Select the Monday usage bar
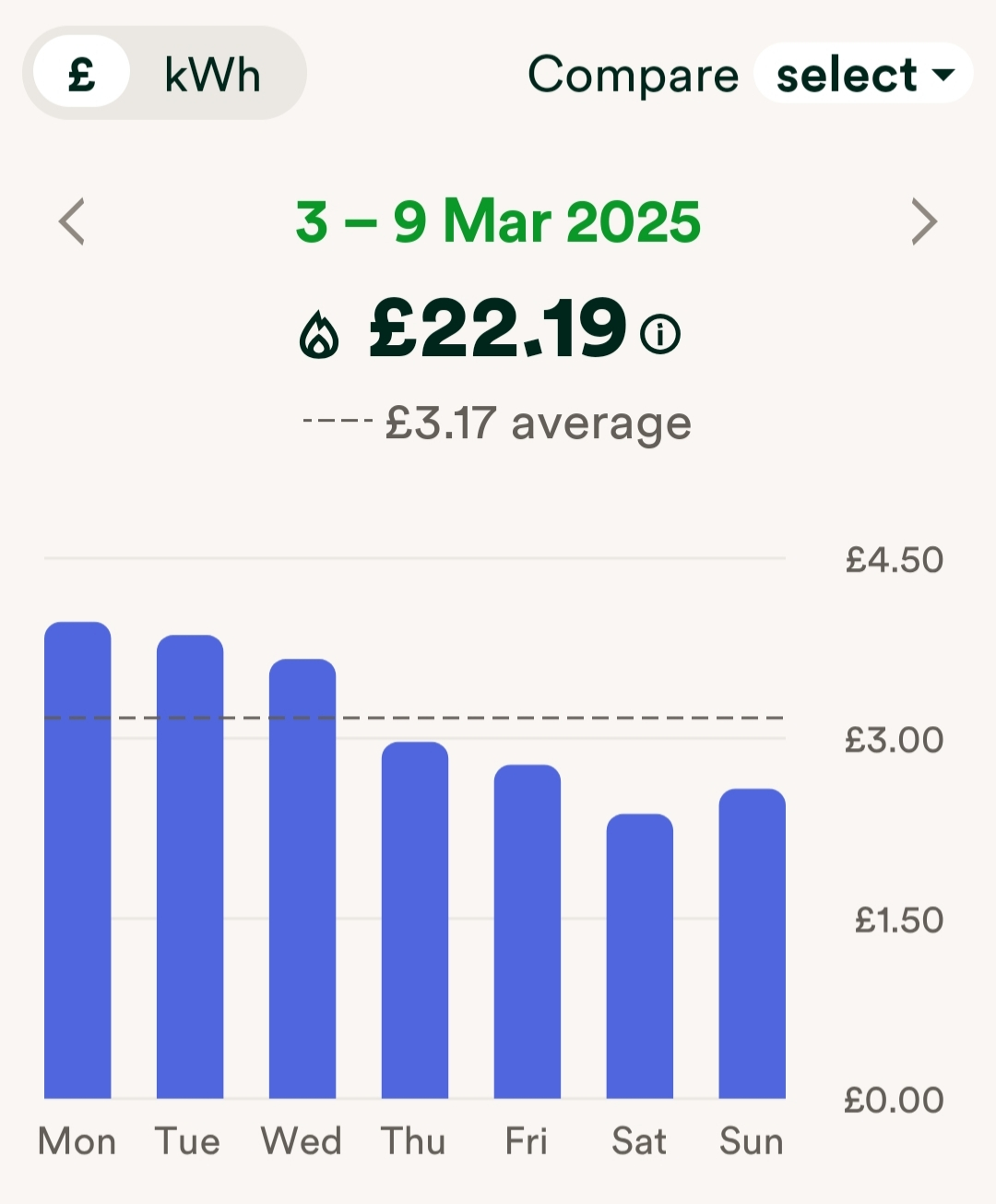The width and height of the screenshot is (996, 1204). pyautogui.click(x=77, y=860)
